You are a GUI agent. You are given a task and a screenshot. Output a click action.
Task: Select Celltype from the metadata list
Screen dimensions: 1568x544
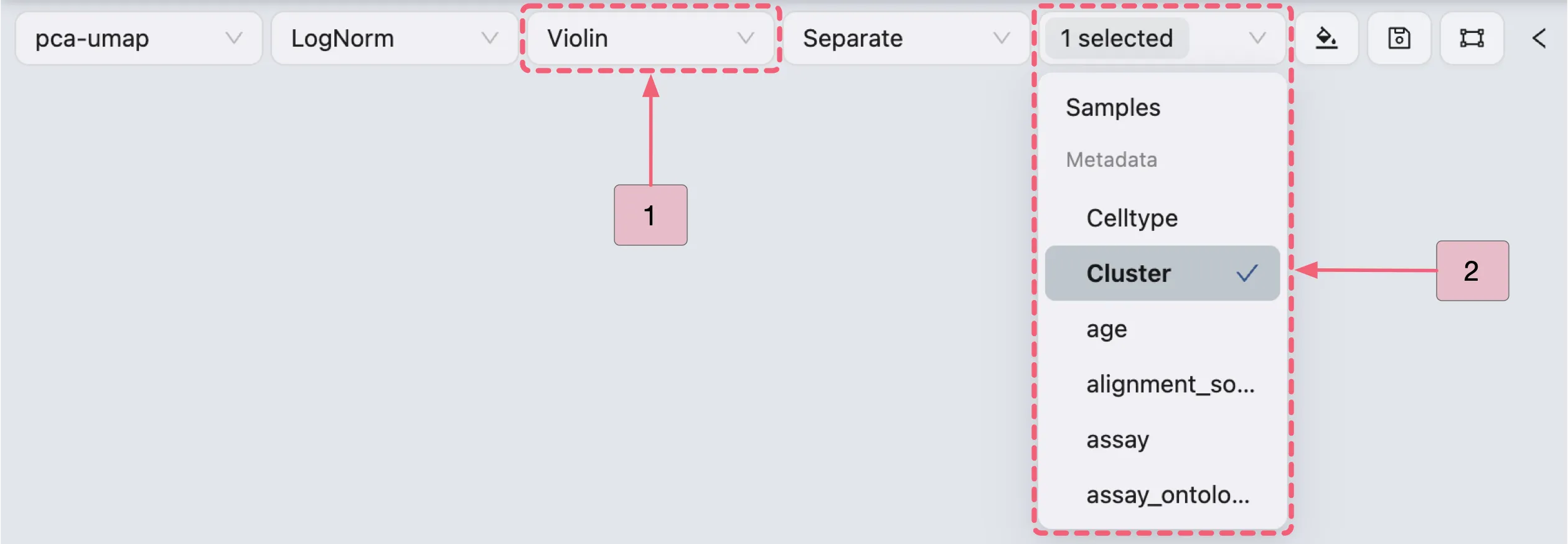(1132, 218)
